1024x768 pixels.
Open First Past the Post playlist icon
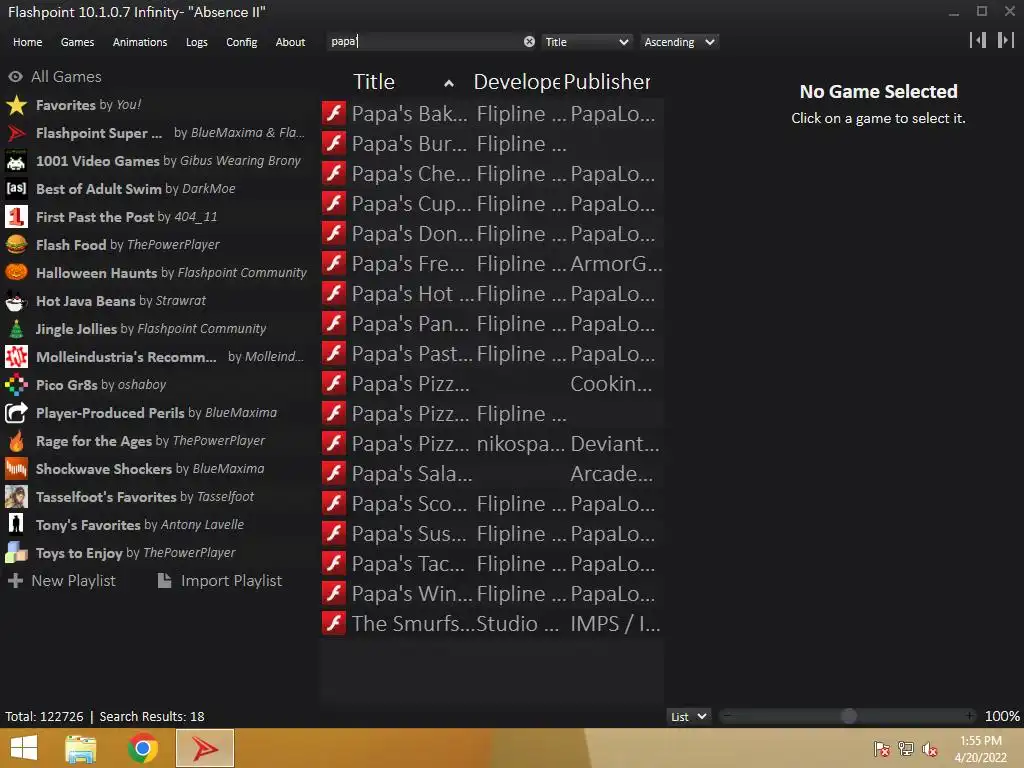click(x=16, y=217)
